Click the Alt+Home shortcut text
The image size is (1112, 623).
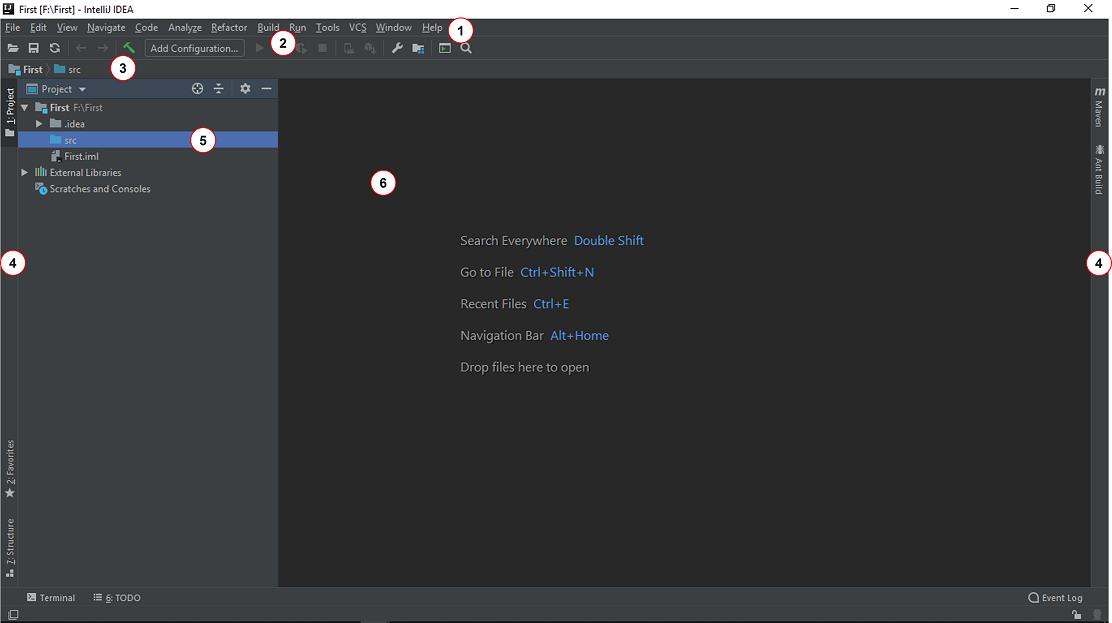coord(579,336)
